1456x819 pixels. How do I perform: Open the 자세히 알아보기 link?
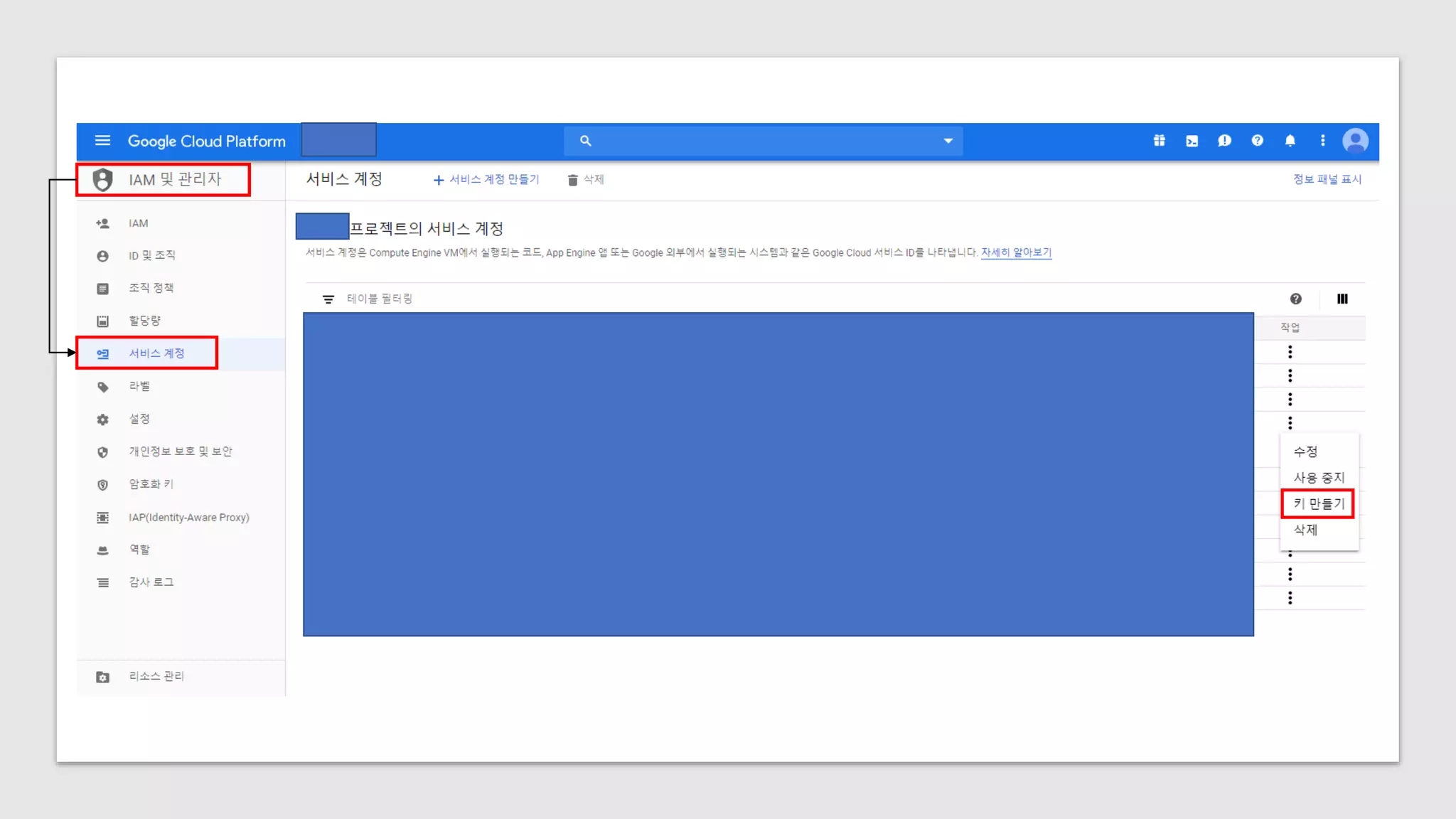1016,252
